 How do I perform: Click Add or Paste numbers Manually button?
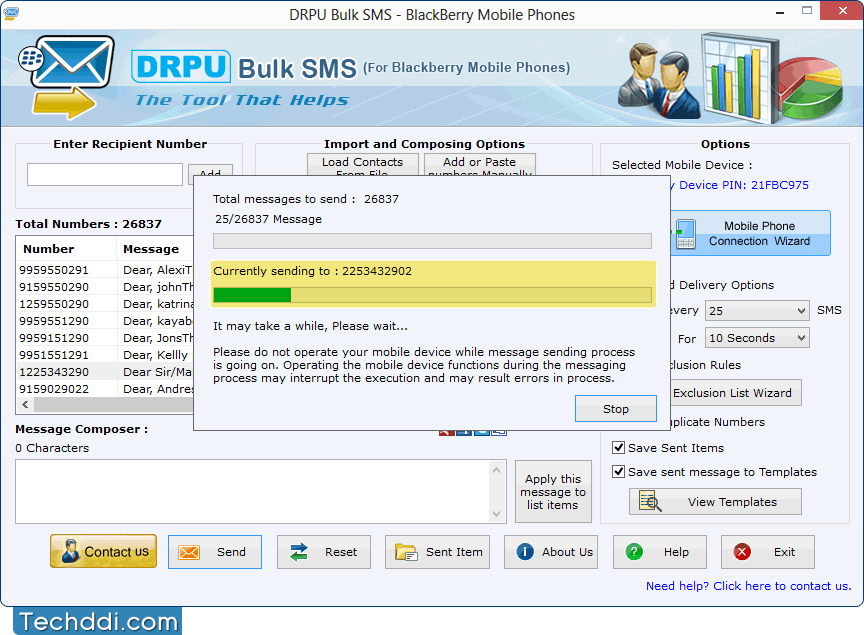480,165
